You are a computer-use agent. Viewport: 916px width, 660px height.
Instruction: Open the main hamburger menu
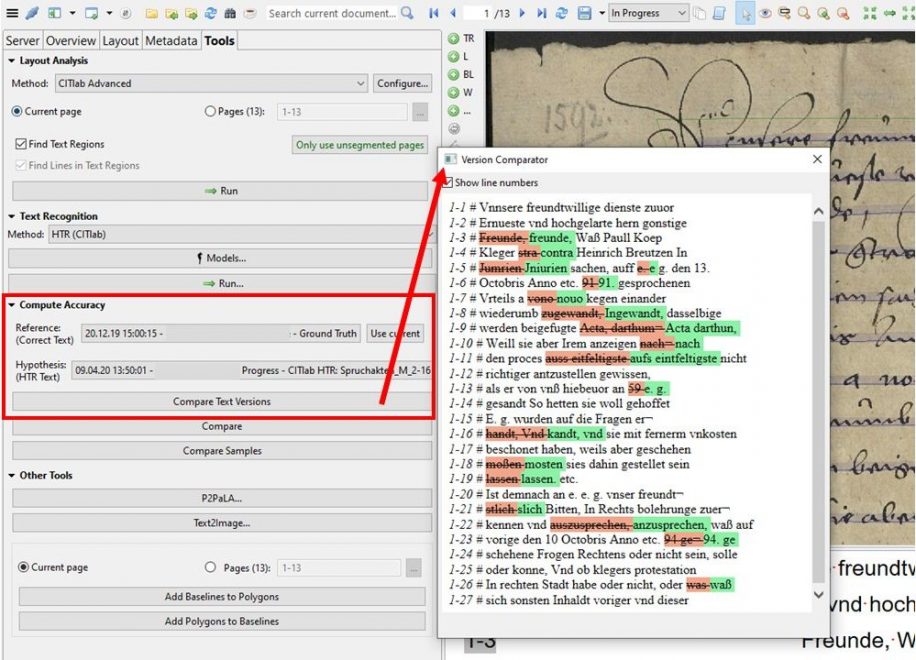coord(10,13)
